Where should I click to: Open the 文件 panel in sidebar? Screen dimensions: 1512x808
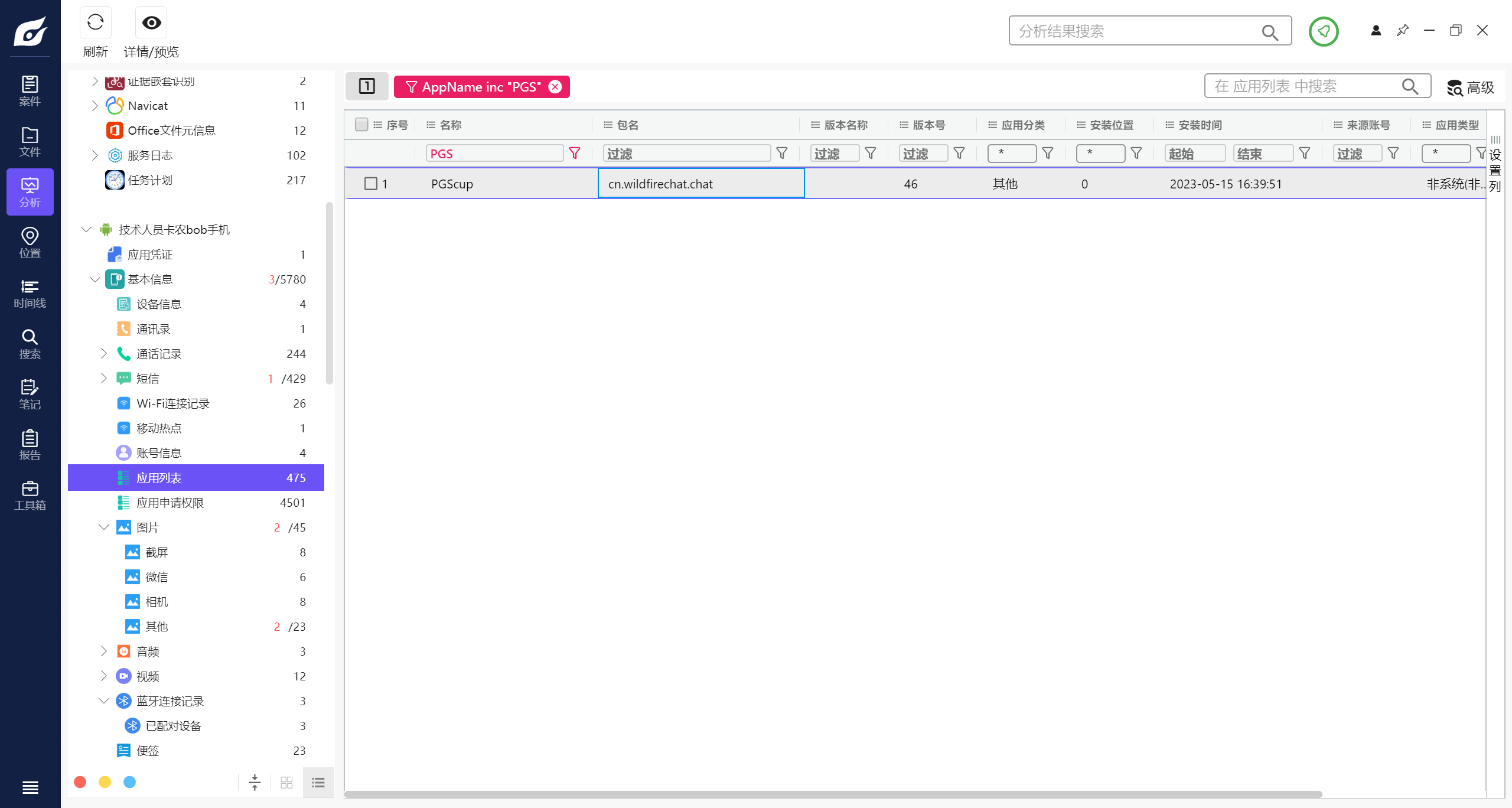[x=30, y=141]
